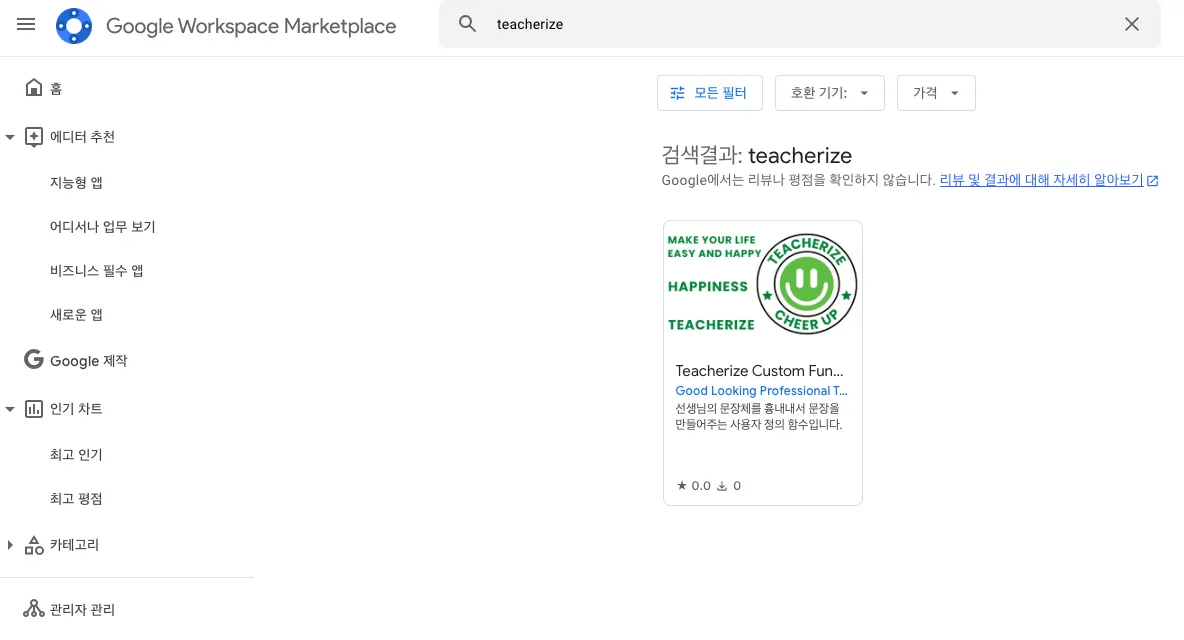This screenshot has width=1184, height=640.
Task: Click the search magnifier icon
Action: pos(467,24)
